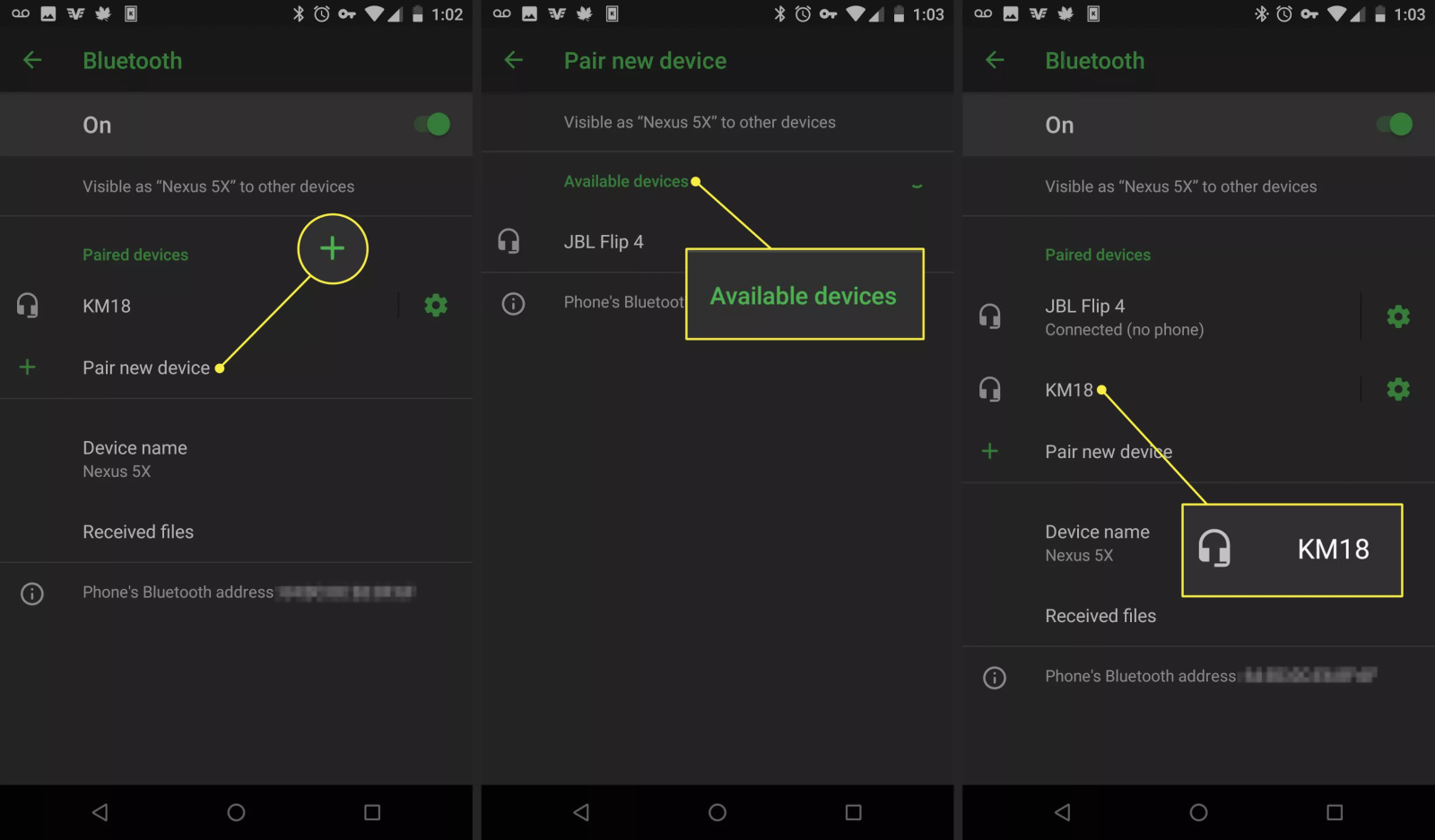Tap VPN key icon in right screen status bar
1435x840 pixels.
[x=1309, y=14]
